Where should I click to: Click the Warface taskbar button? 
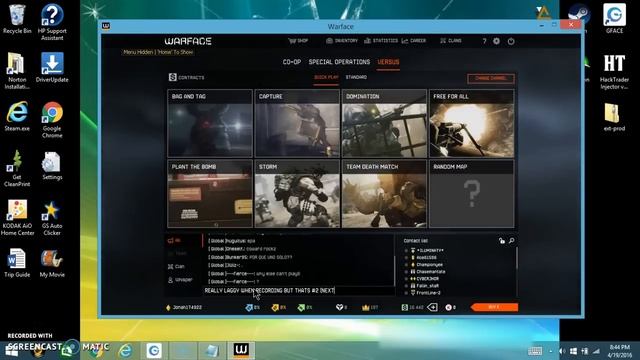tap(241, 350)
